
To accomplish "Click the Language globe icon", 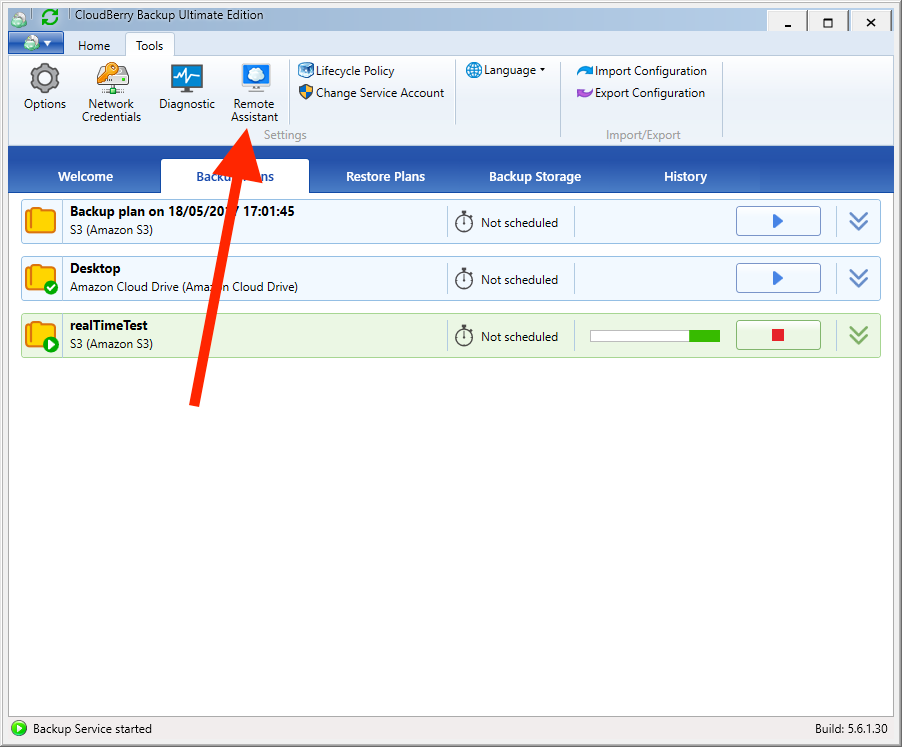I will 474,70.
